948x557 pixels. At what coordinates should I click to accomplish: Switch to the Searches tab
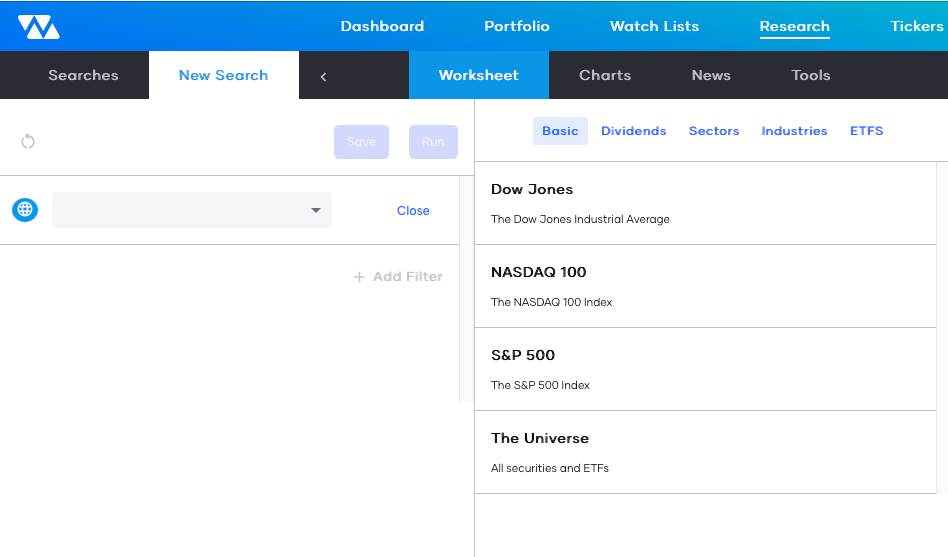(x=83, y=75)
